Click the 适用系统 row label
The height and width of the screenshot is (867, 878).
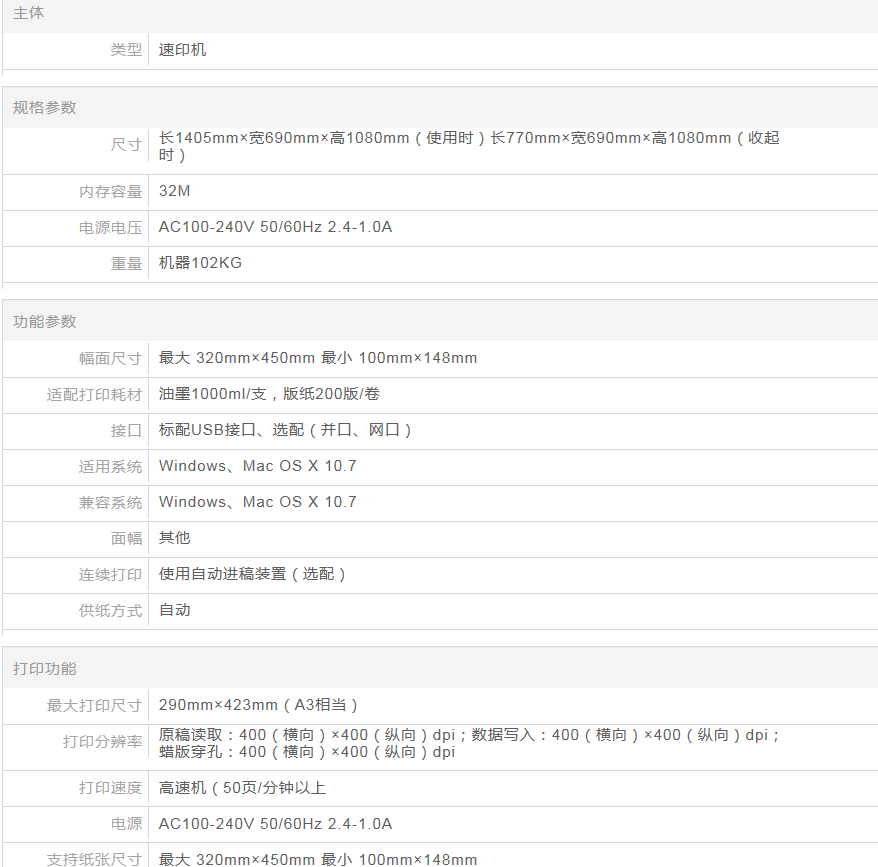[110, 467]
